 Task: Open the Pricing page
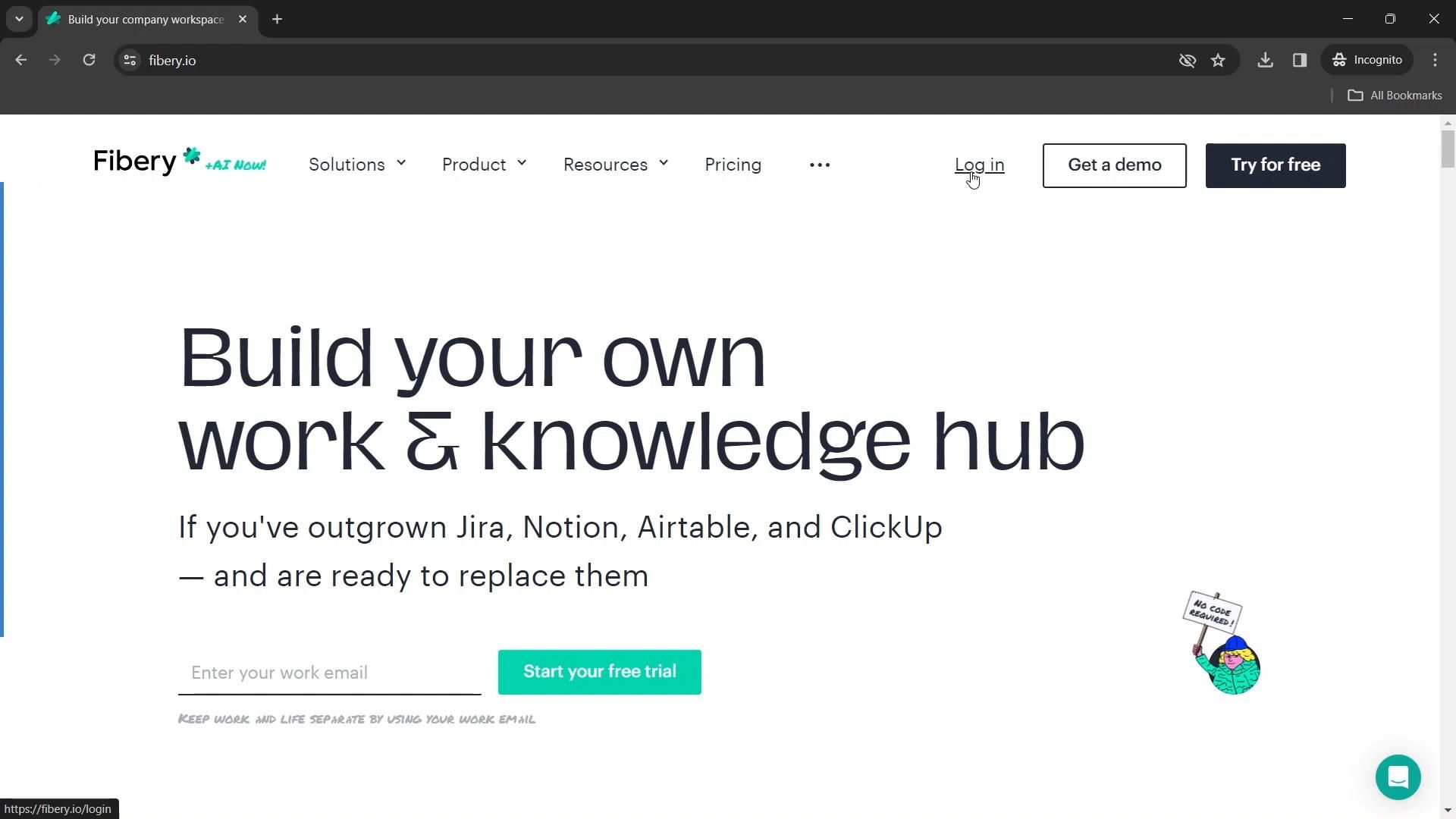733,165
